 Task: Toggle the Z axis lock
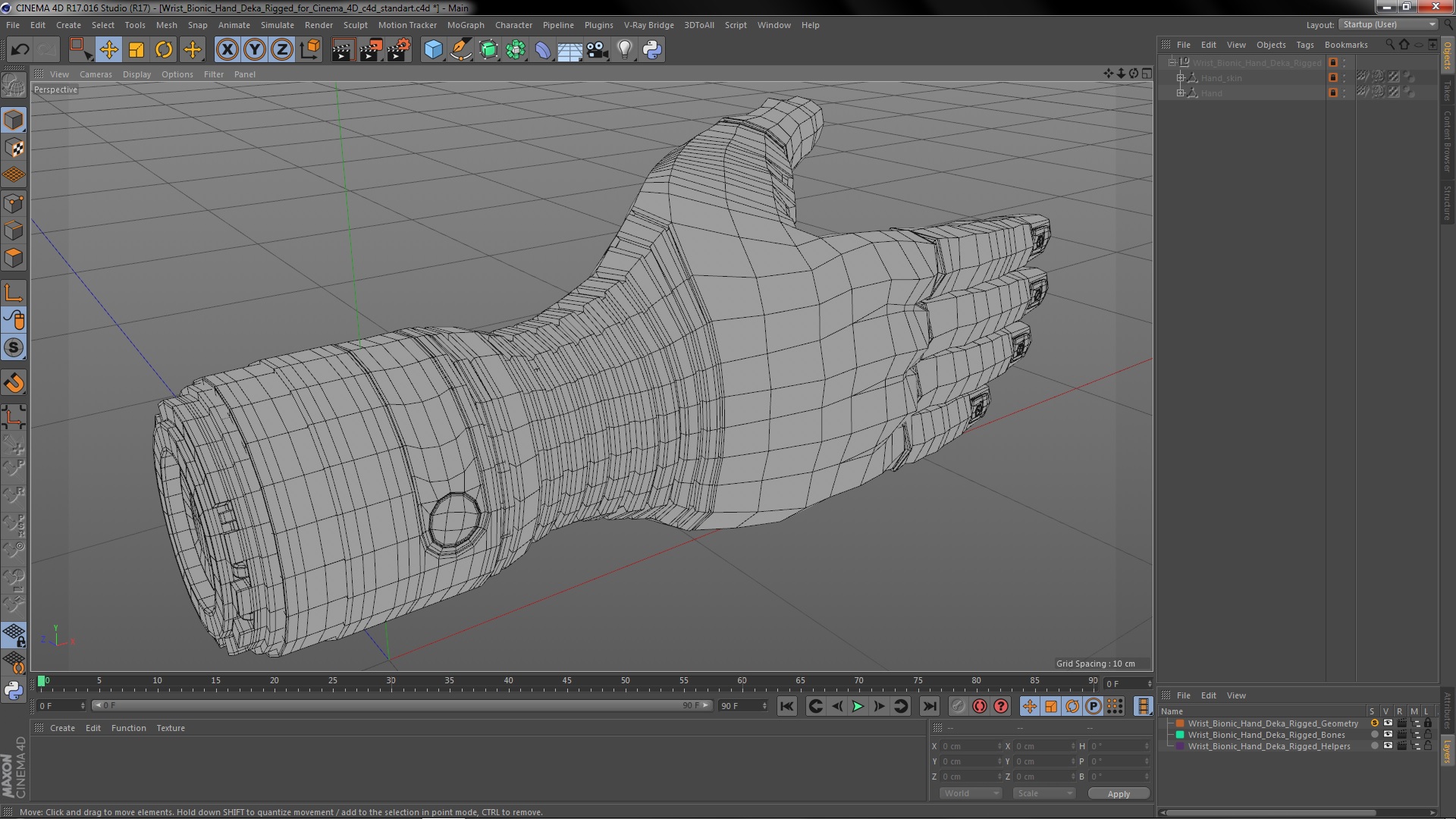[282, 50]
